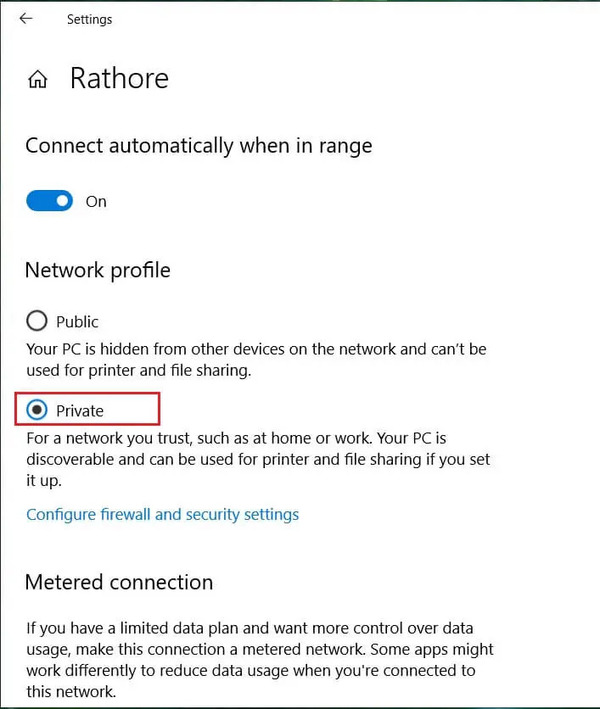Open Configure firewall and security settings link

[162, 515]
